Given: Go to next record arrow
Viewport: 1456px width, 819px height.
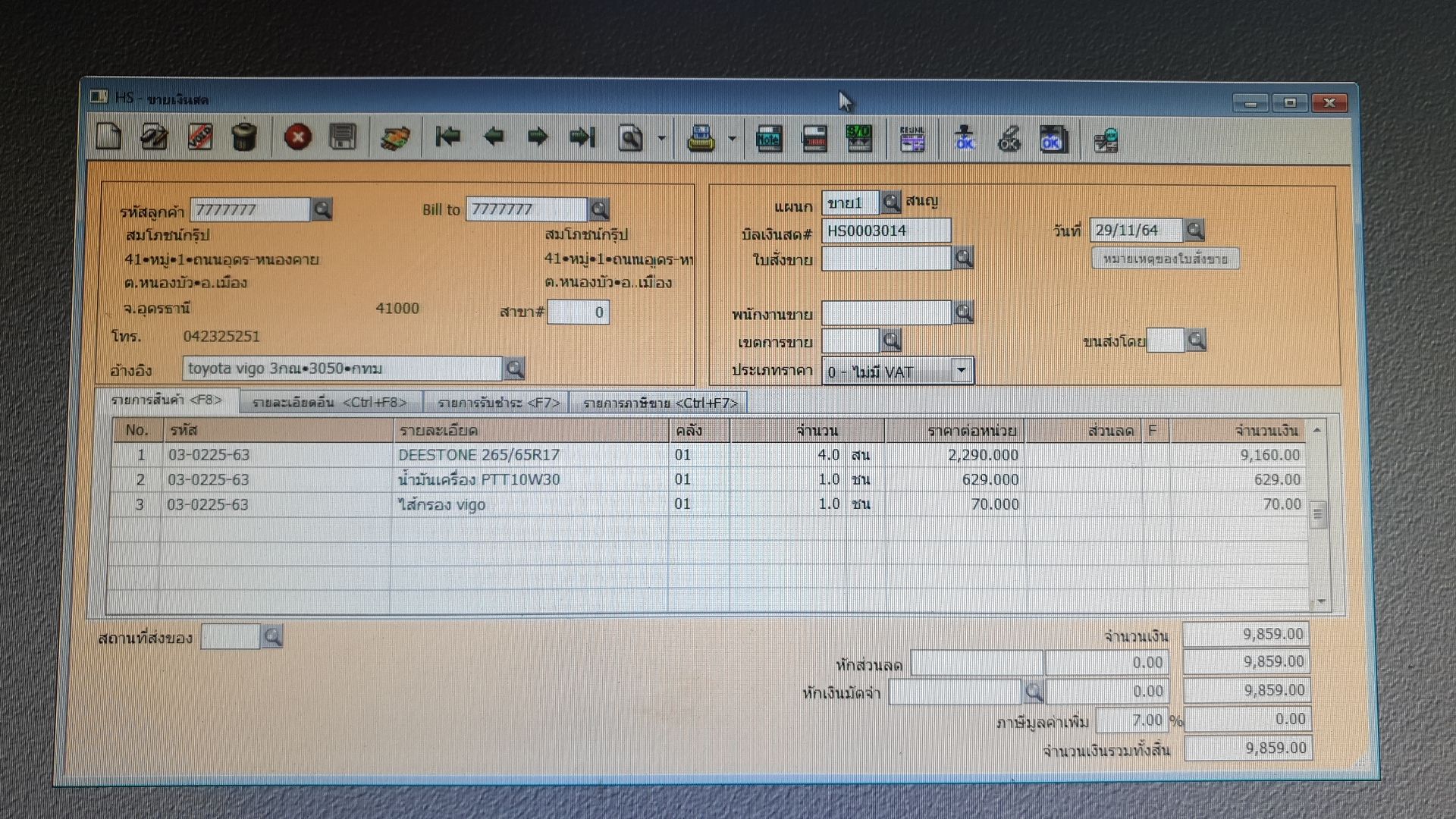Looking at the screenshot, I should click(538, 137).
